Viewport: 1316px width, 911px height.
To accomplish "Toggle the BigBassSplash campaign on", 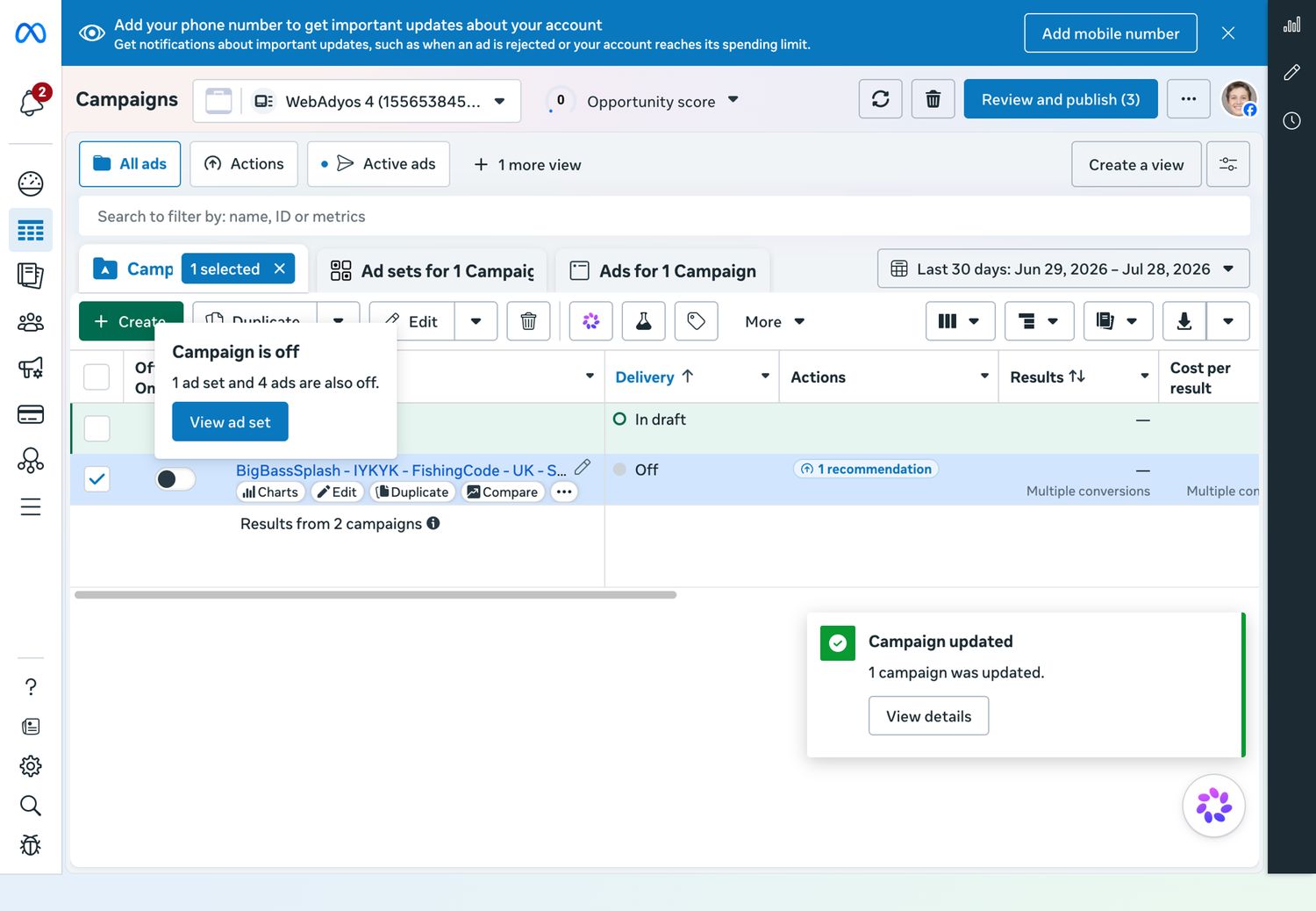I will (x=175, y=478).
